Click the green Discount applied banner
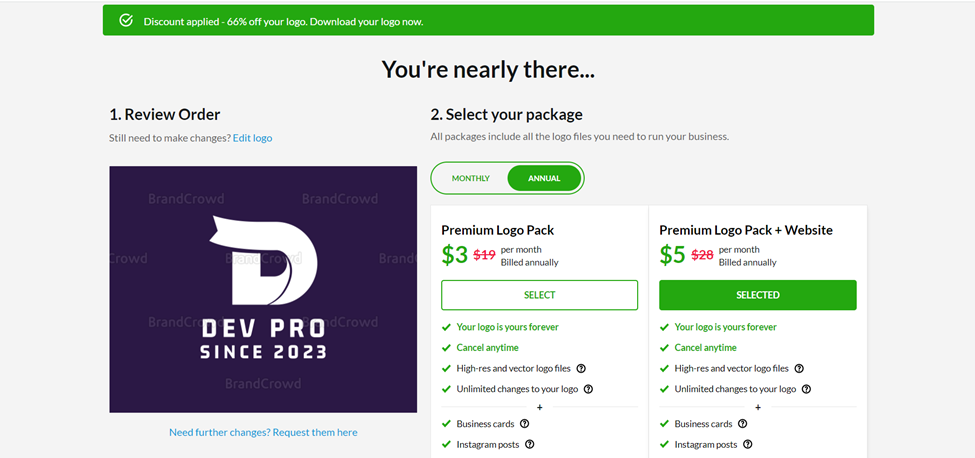The image size is (975, 458). (488, 21)
